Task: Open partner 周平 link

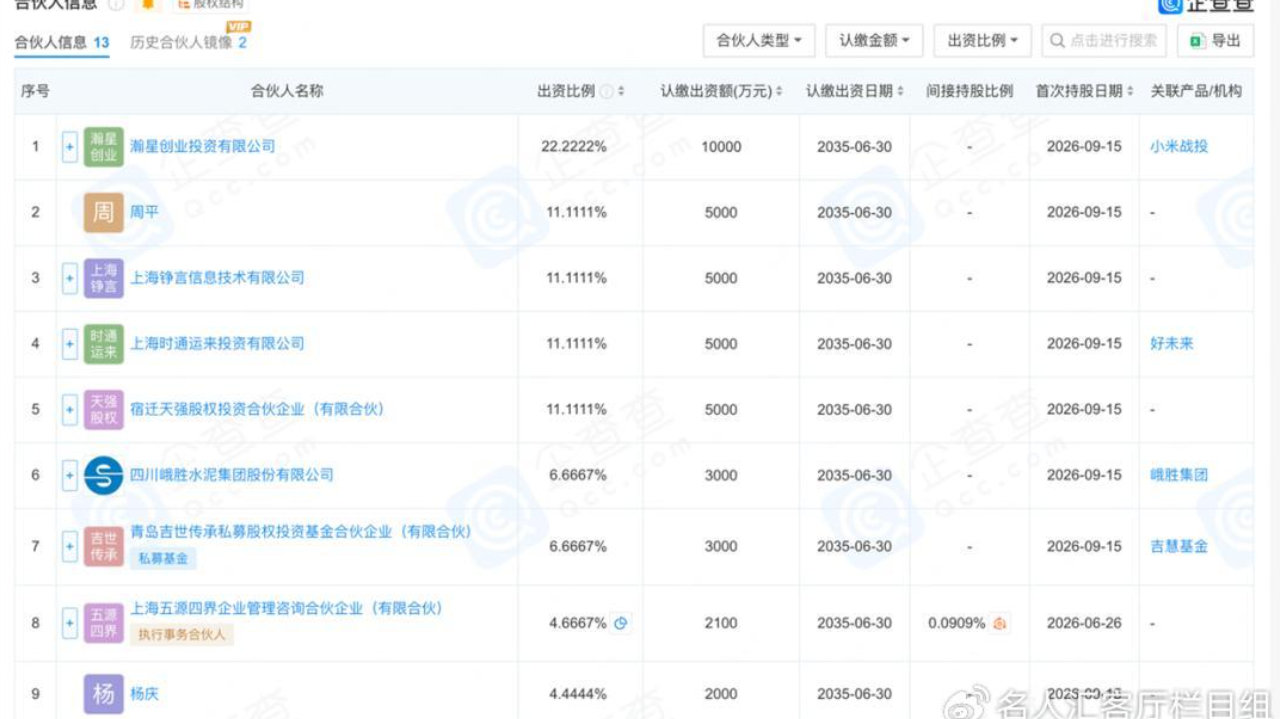Action: pyautogui.click(x=145, y=212)
